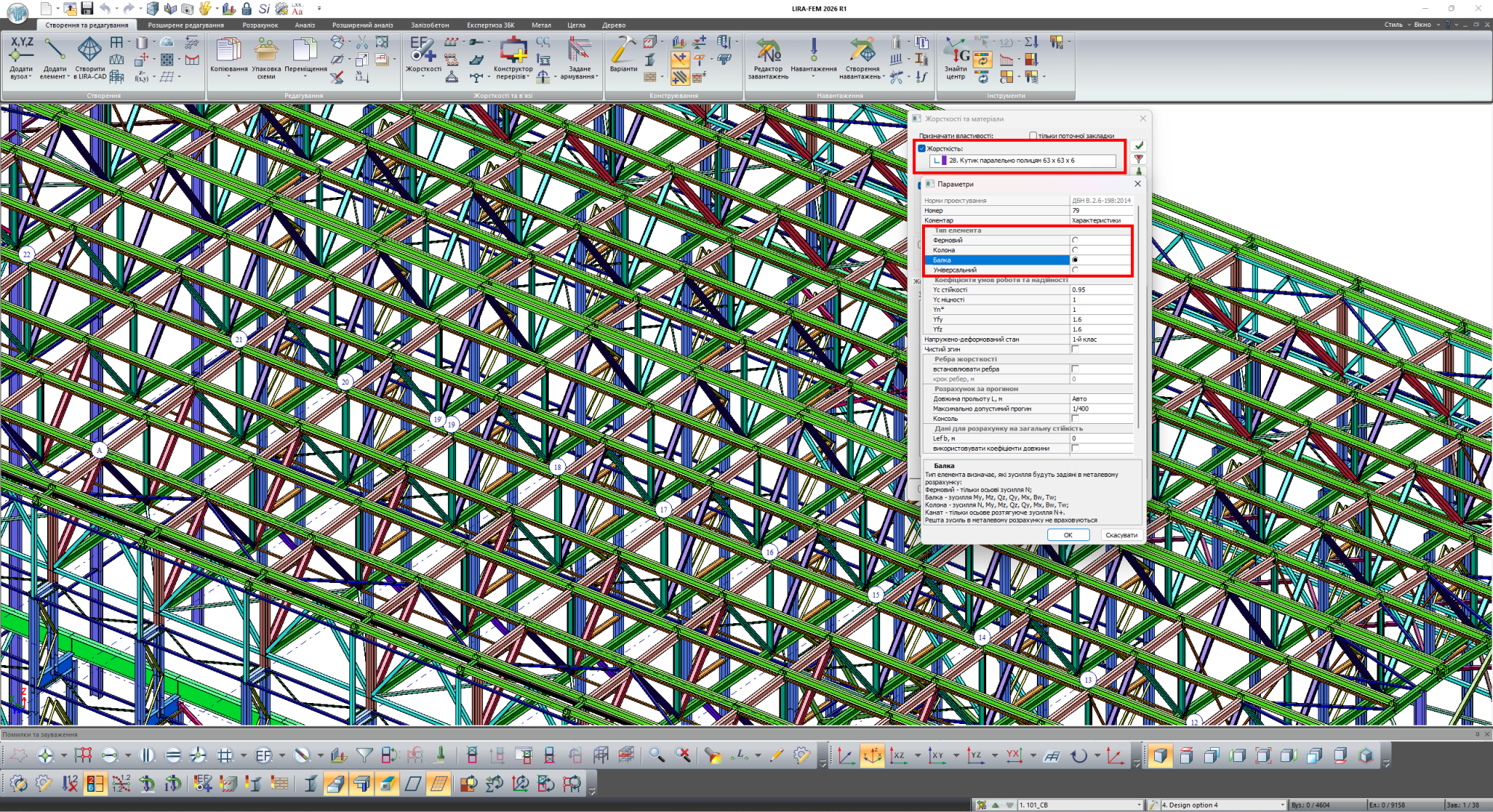Click the Варіанти hammer icon
This screenshot has height=812, width=1493.
(623, 50)
